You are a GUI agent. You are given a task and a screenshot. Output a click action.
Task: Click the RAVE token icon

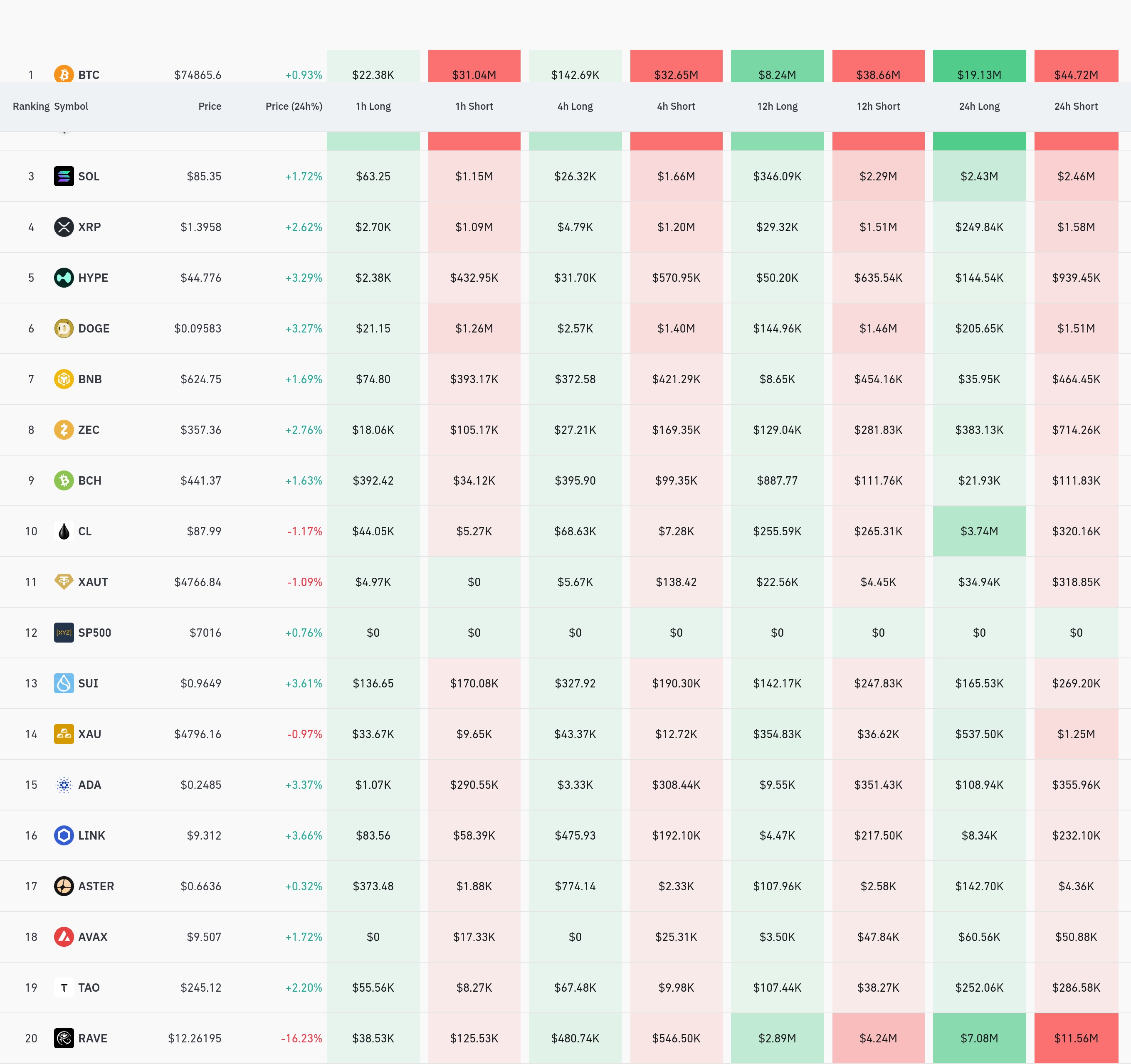[64, 1038]
